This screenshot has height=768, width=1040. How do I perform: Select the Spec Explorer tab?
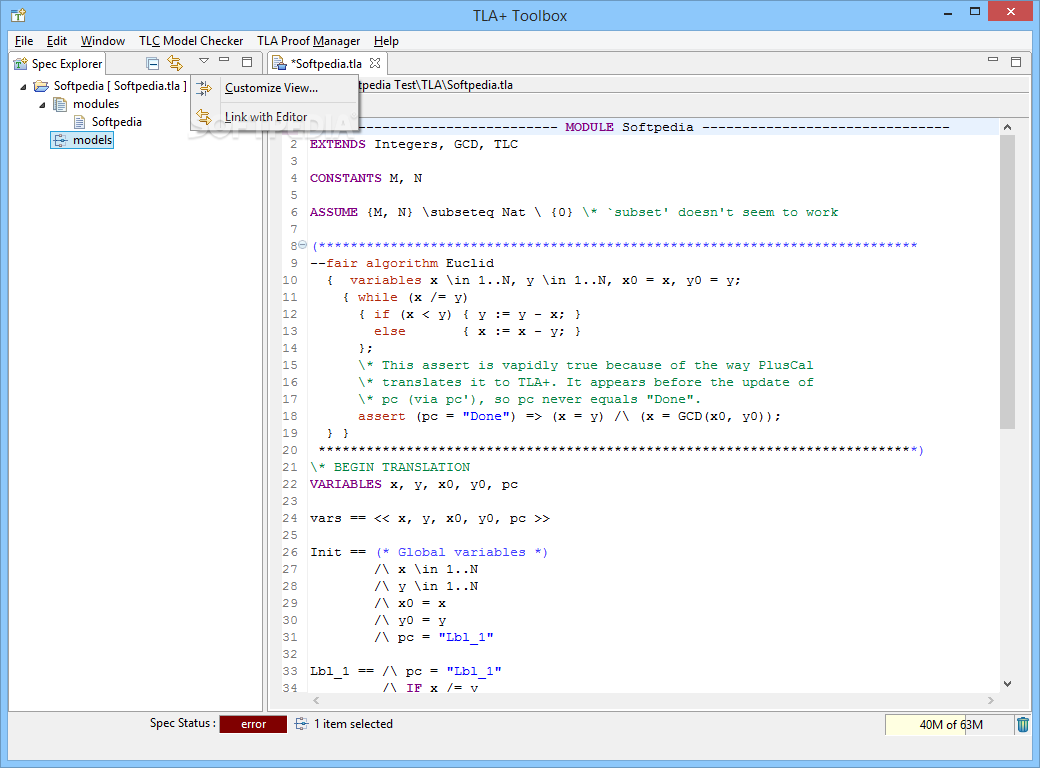point(58,64)
